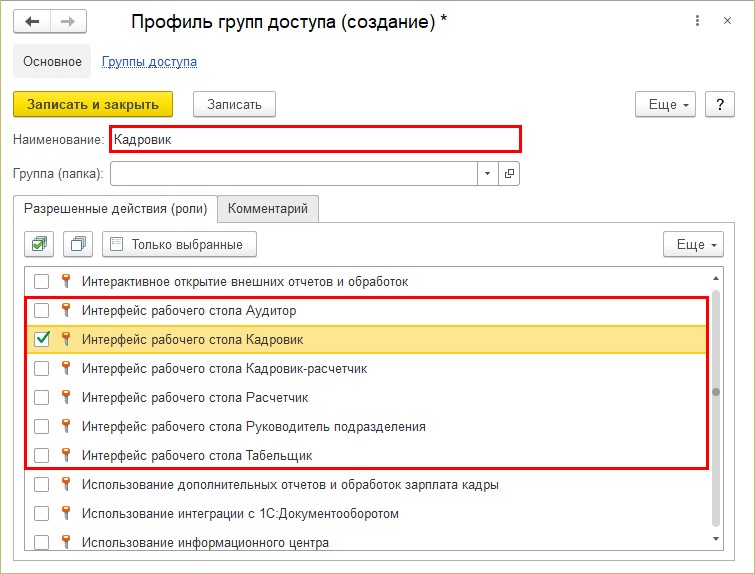Open the selected Группа (папка) item icon
The height and width of the screenshot is (574, 755).
click(x=509, y=173)
